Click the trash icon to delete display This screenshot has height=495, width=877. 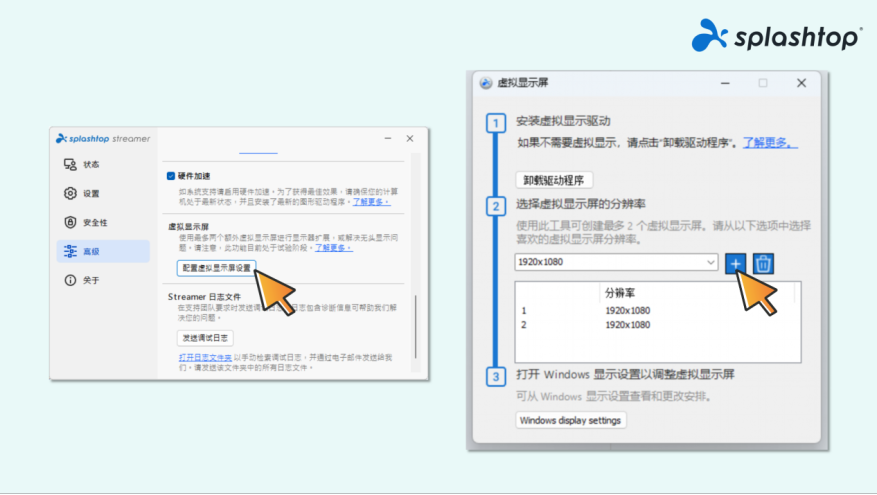point(763,263)
